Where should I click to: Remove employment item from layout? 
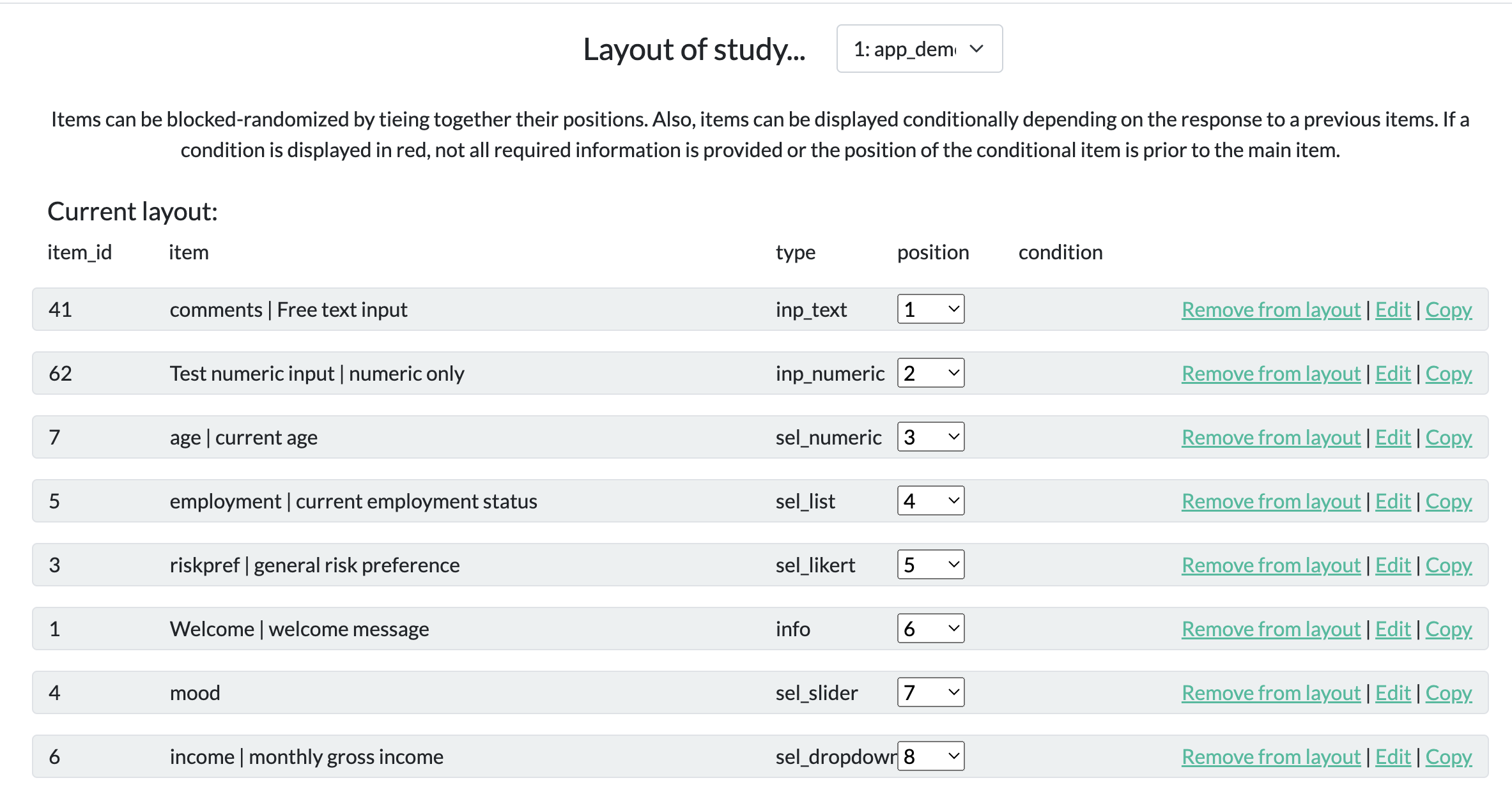pyautogui.click(x=1271, y=501)
